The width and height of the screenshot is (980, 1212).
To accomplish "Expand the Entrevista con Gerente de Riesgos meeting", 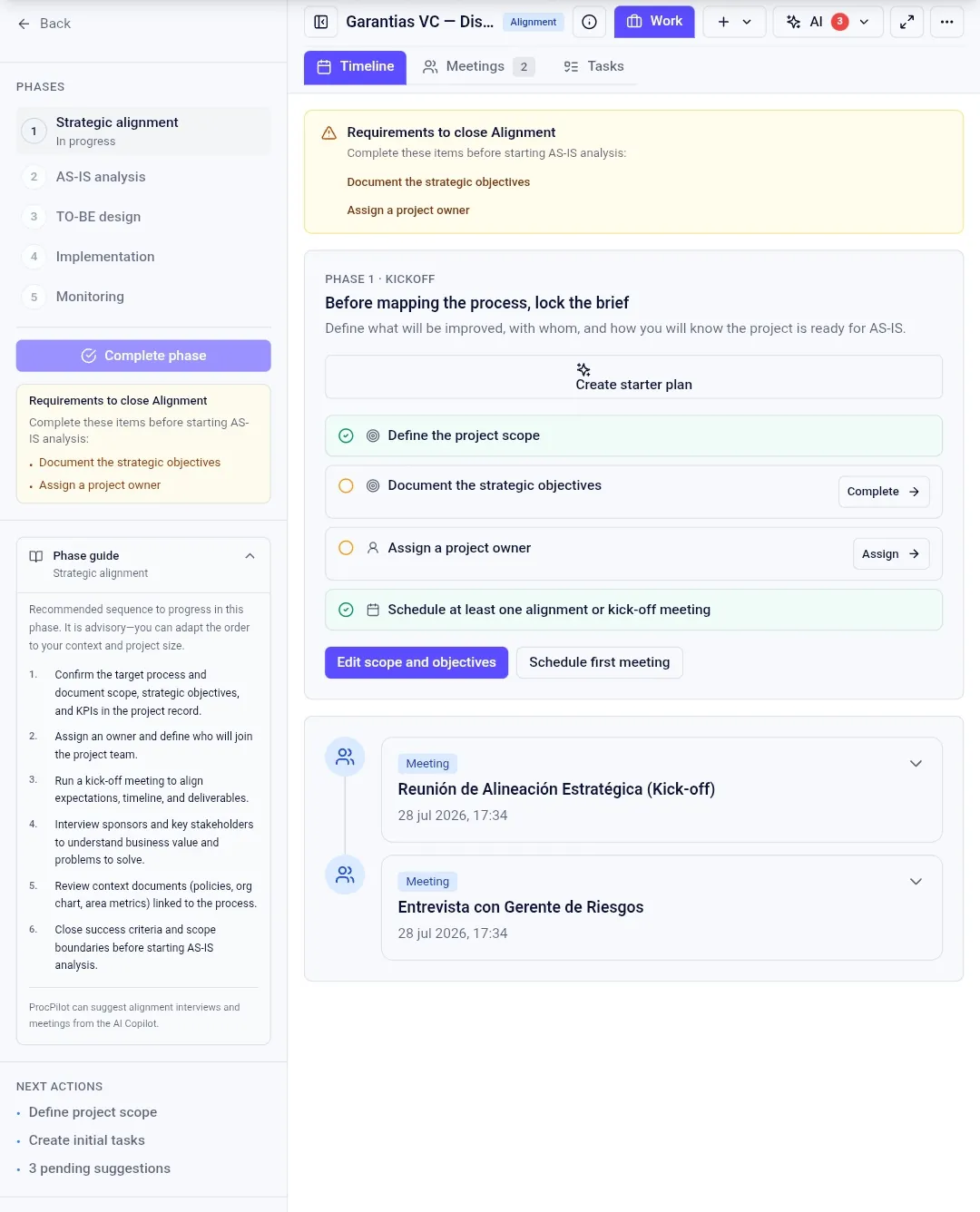I will 916,882.
